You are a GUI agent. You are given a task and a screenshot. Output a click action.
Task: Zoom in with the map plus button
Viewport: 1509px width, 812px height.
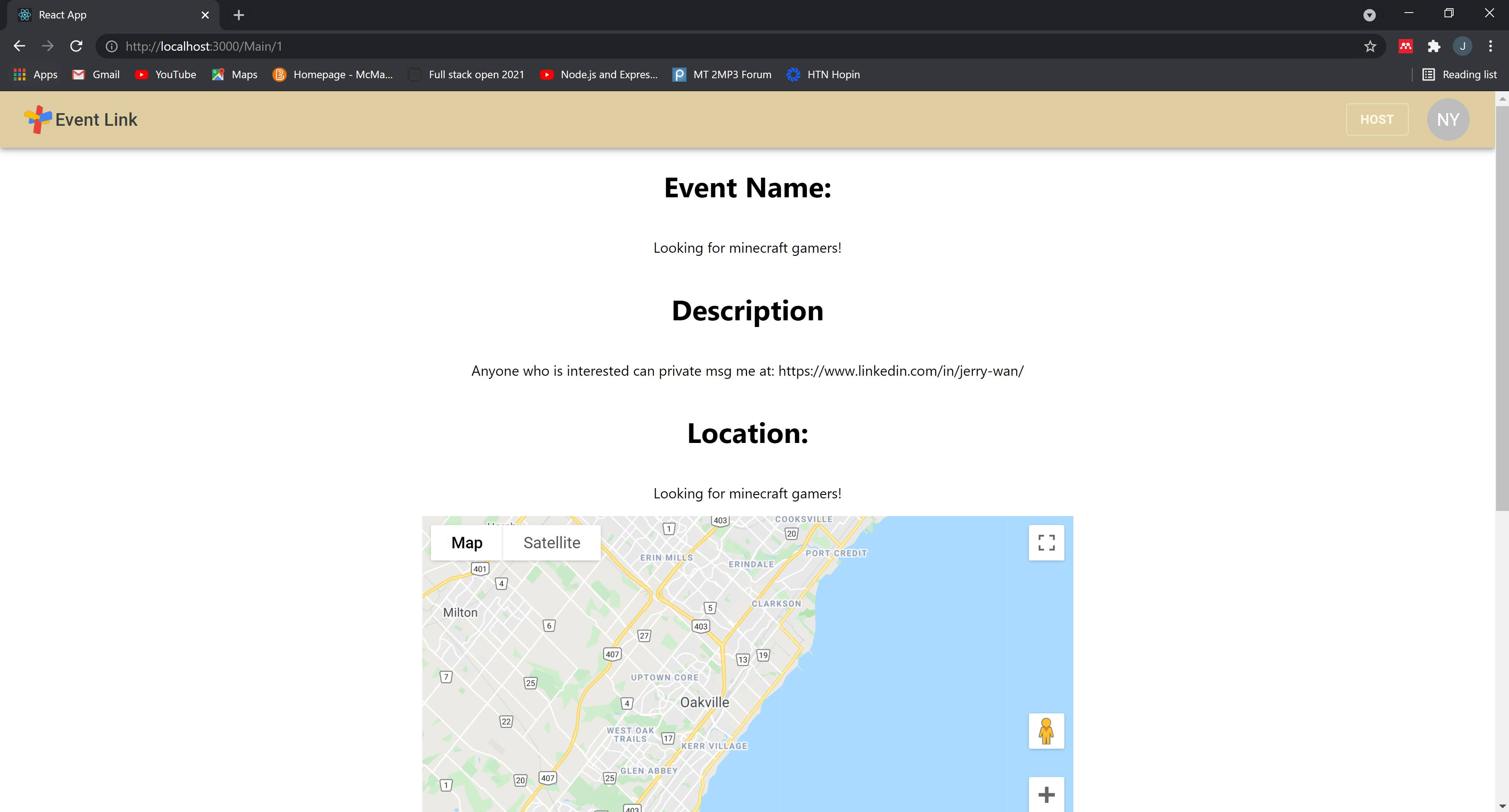coord(1046,794)
